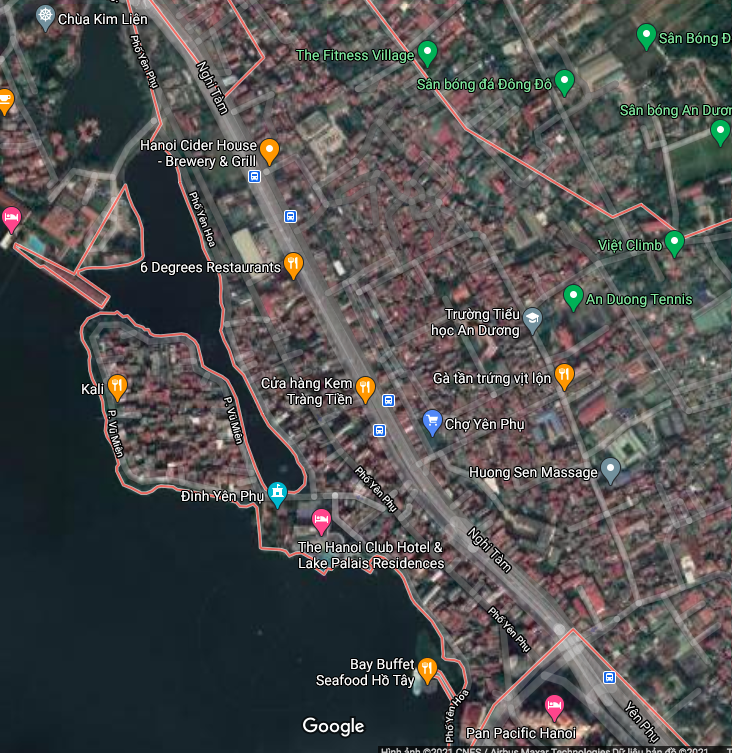
Task: Click the '6 Degrees Restaurants' label text
Action: coord(210,267)
